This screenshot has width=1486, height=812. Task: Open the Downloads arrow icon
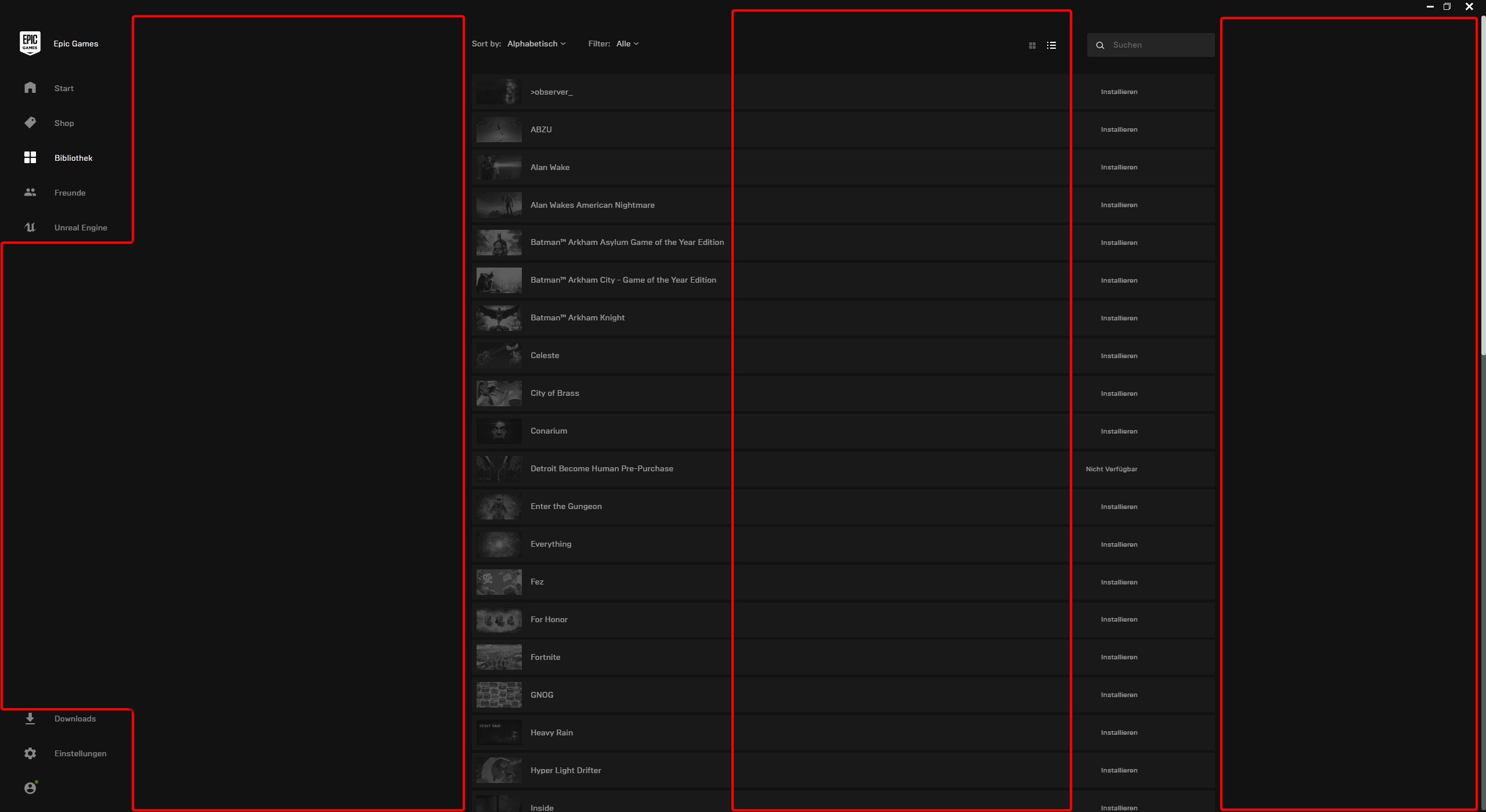[x=30, y=719]
